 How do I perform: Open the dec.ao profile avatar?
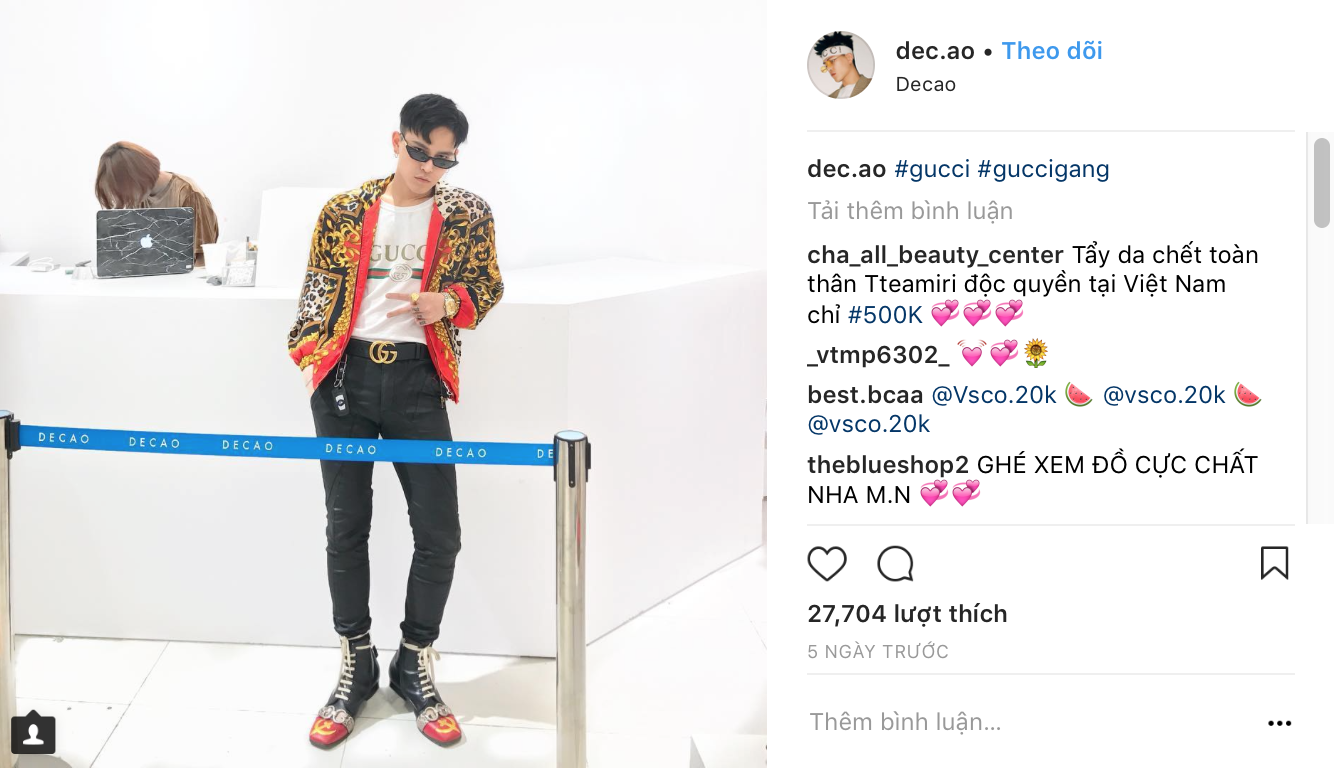click(x=841, y=64)
